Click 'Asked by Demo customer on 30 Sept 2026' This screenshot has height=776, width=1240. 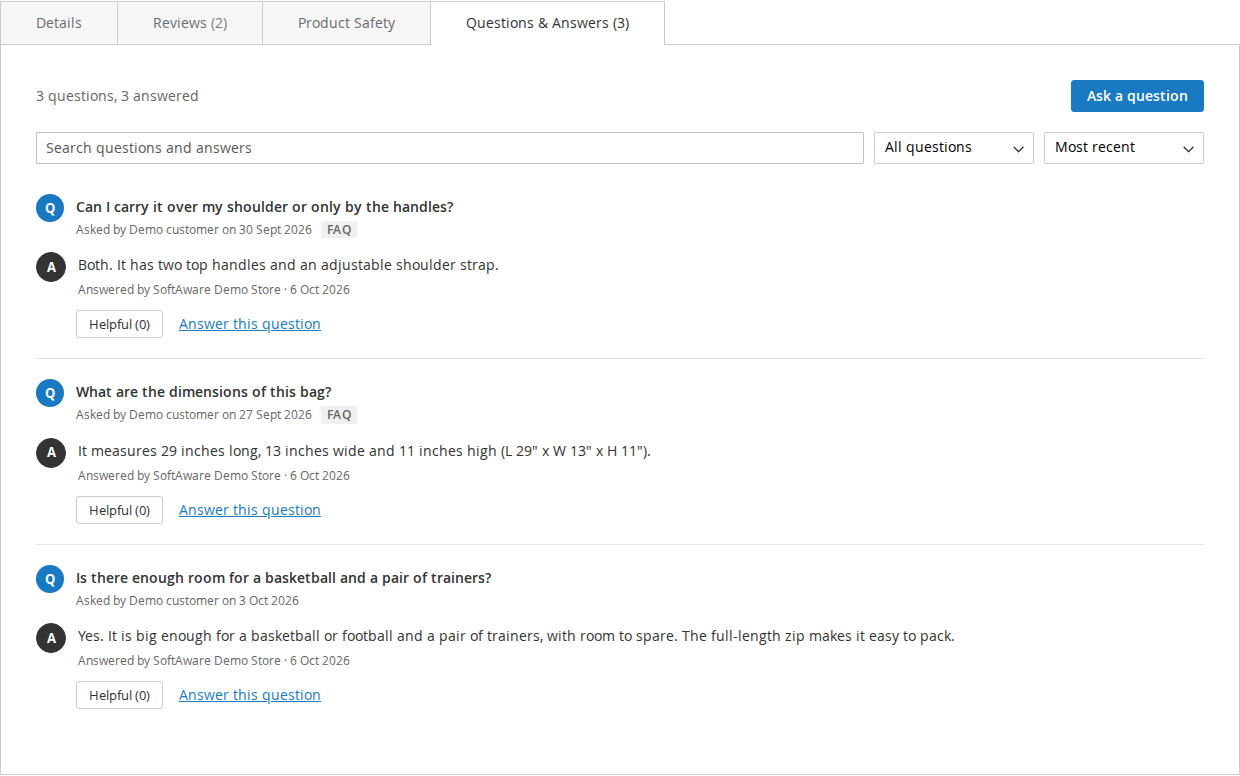(194, 230)
